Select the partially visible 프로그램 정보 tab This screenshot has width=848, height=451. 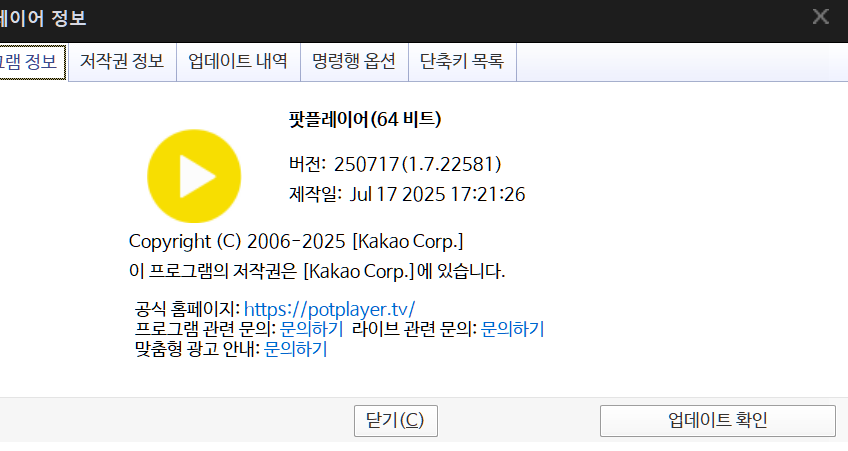pyautogui.click(x=32, y=62)
